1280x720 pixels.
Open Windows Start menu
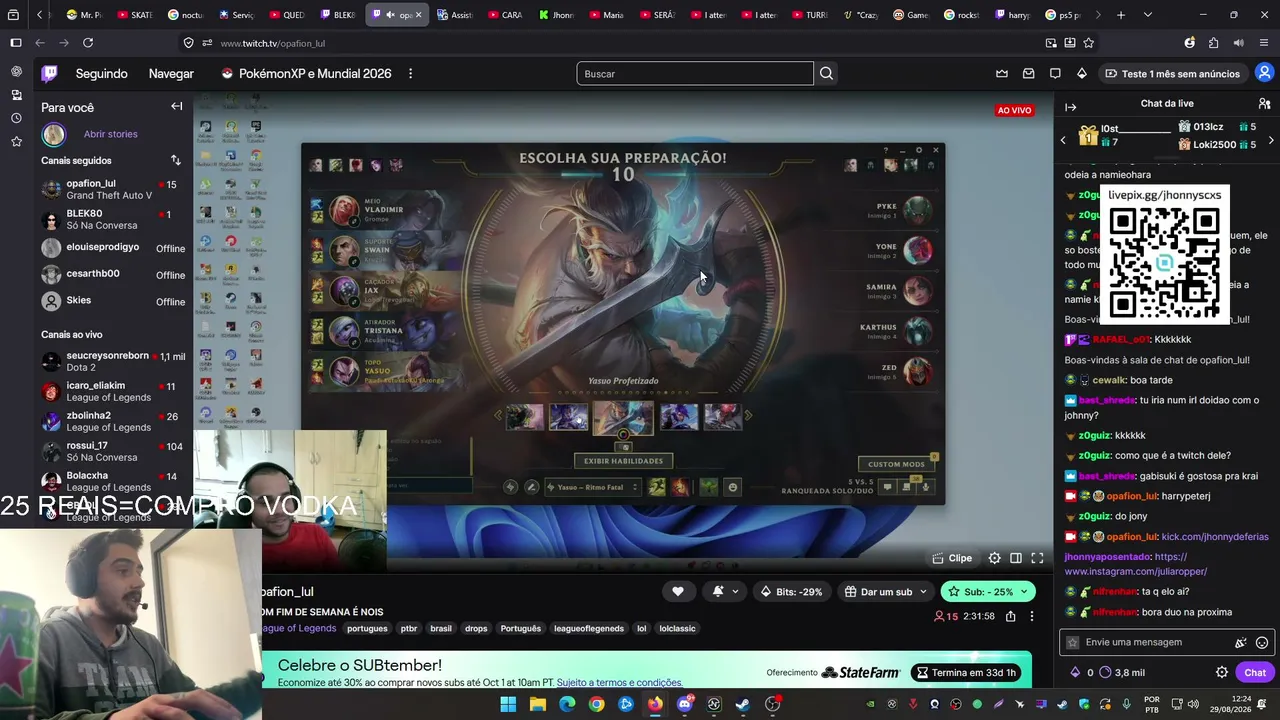[508, 704]
